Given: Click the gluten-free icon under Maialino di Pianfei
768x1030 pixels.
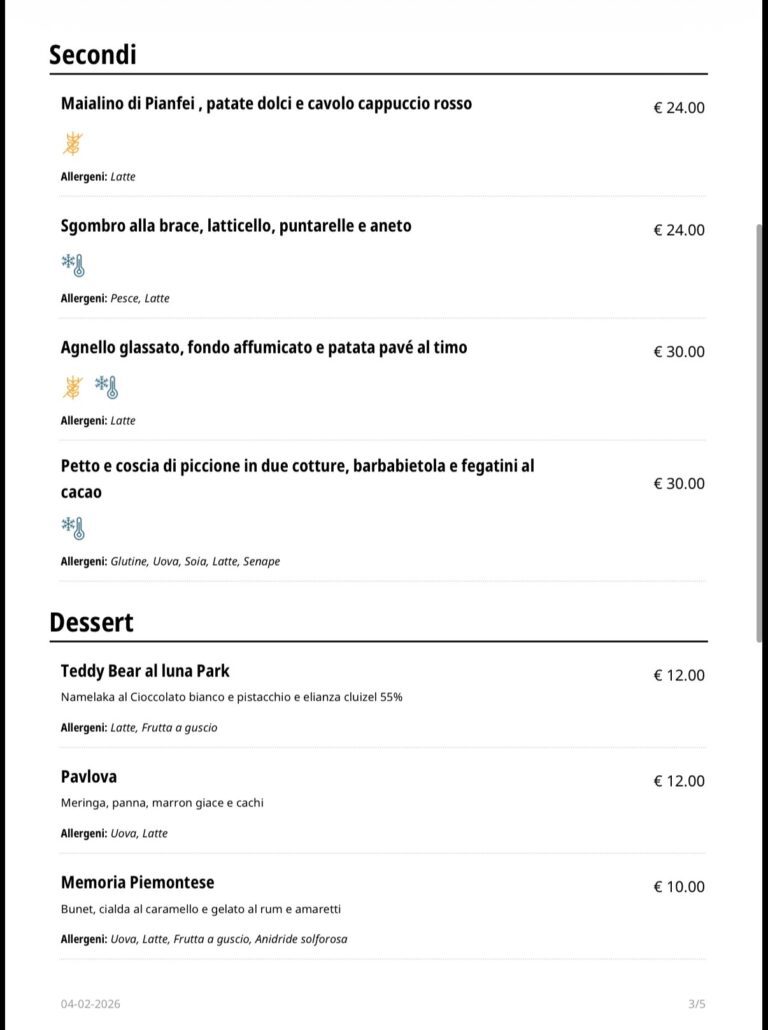Looking at the screenshot, I should pos(73,144).
